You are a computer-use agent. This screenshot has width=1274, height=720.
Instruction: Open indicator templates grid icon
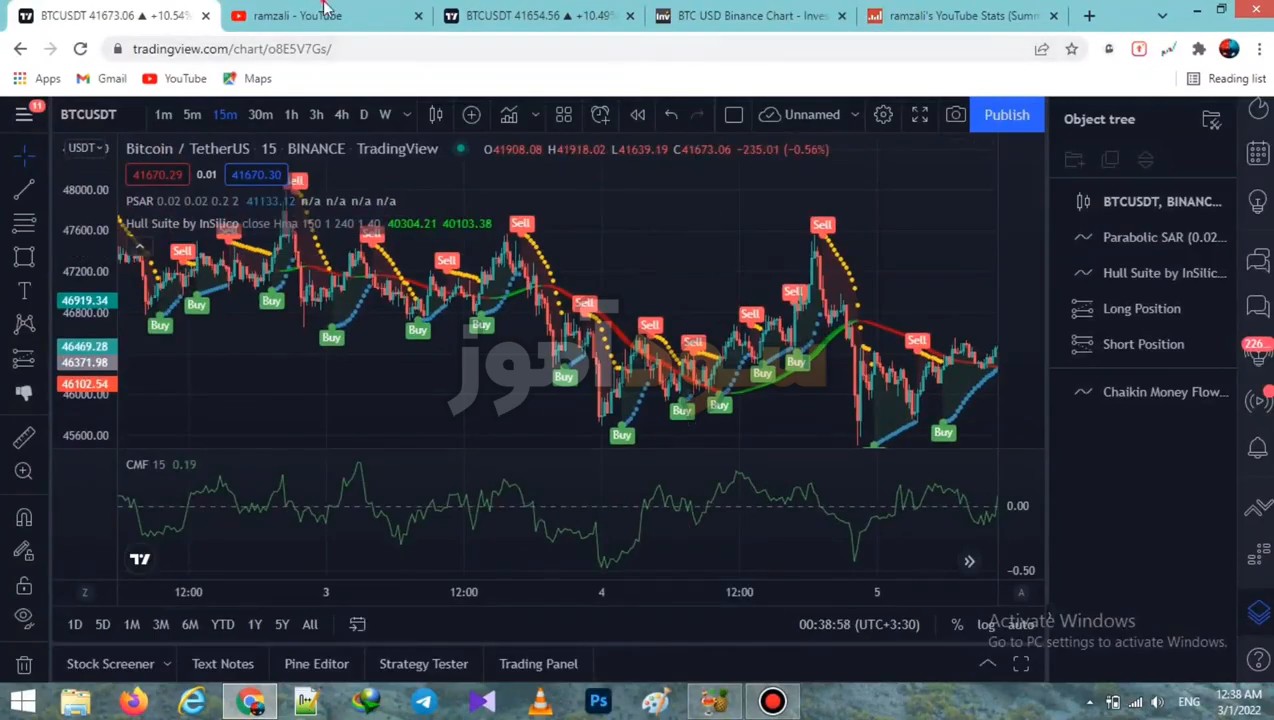[564, 115]
